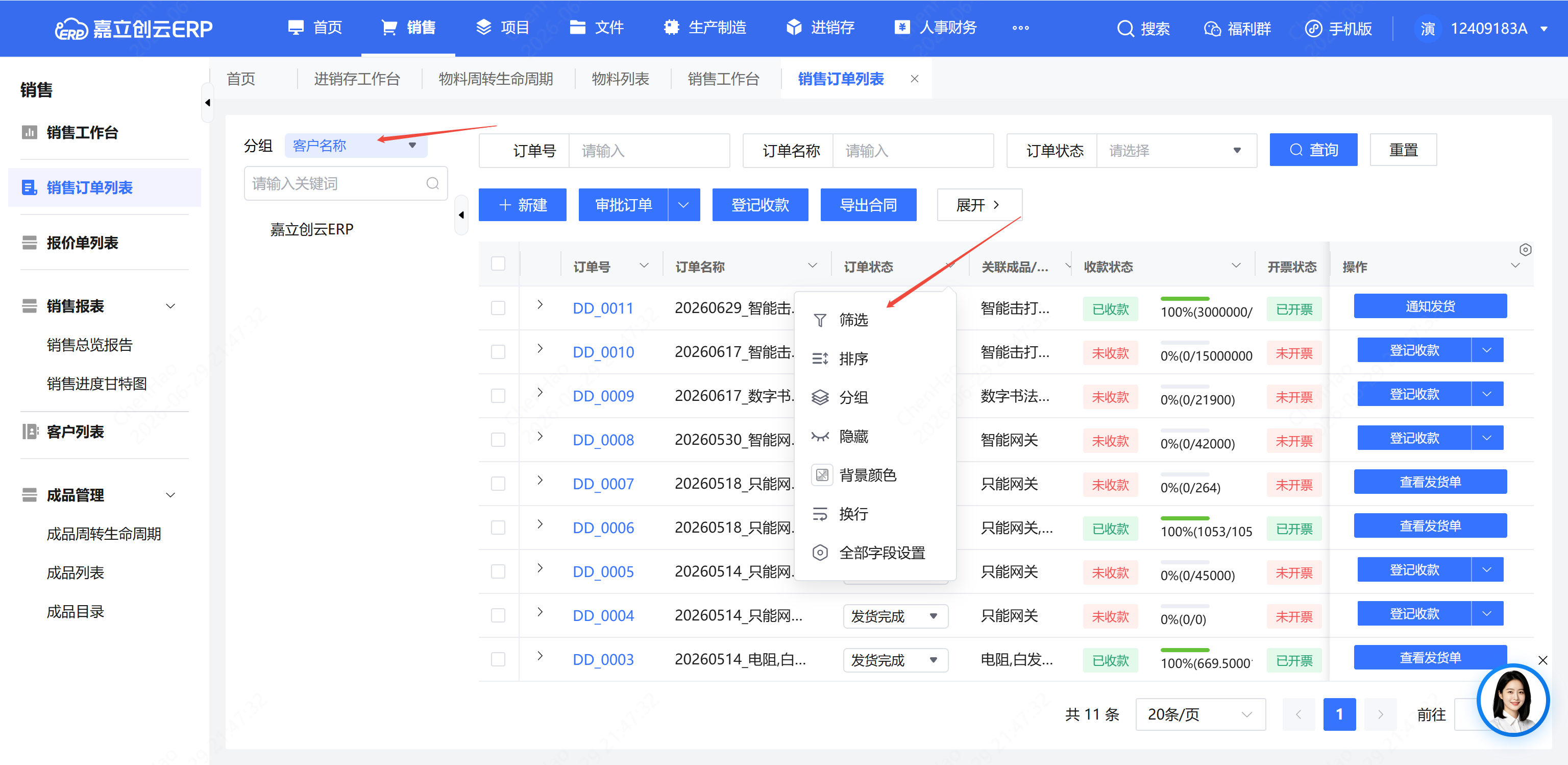The height and width of the screenshot is (765, 1568).
Task: Open dropdown beside DD_0010 登记收款 button
Action: [x=1486, y=350]
